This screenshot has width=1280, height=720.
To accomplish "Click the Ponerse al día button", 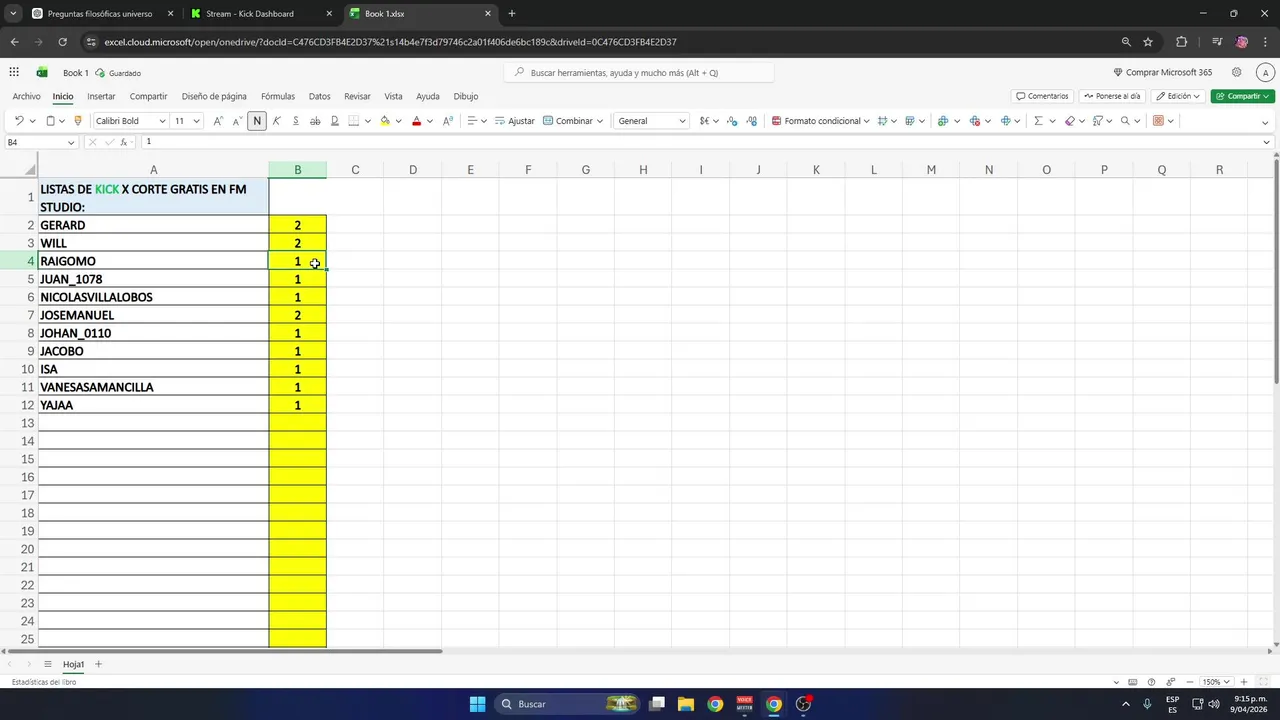I will (x=1112, y=96).
